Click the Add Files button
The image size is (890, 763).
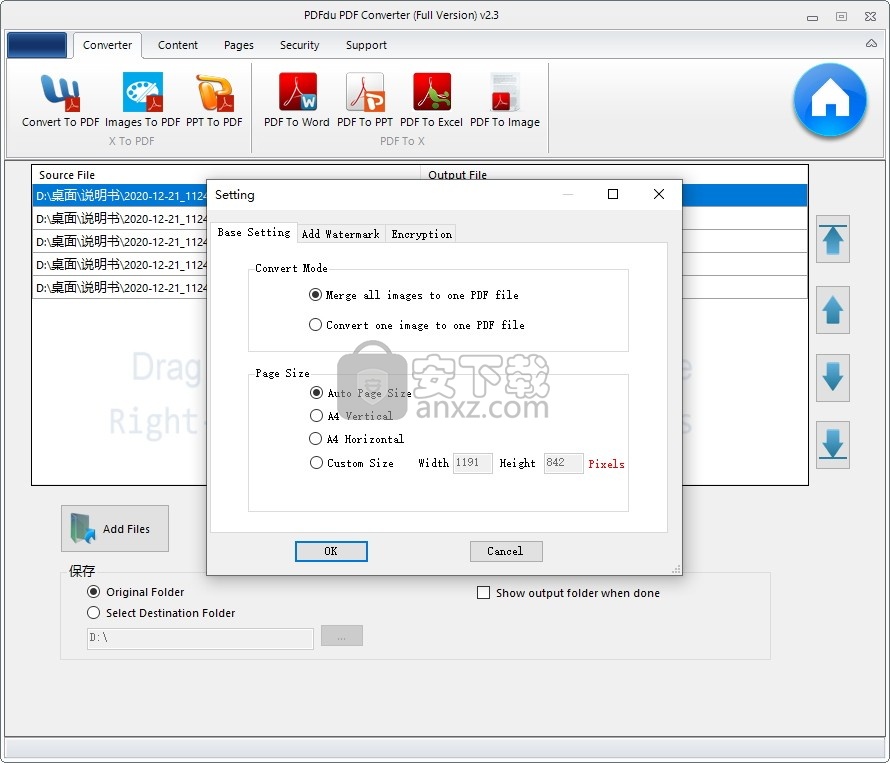[x=115, y=529]
